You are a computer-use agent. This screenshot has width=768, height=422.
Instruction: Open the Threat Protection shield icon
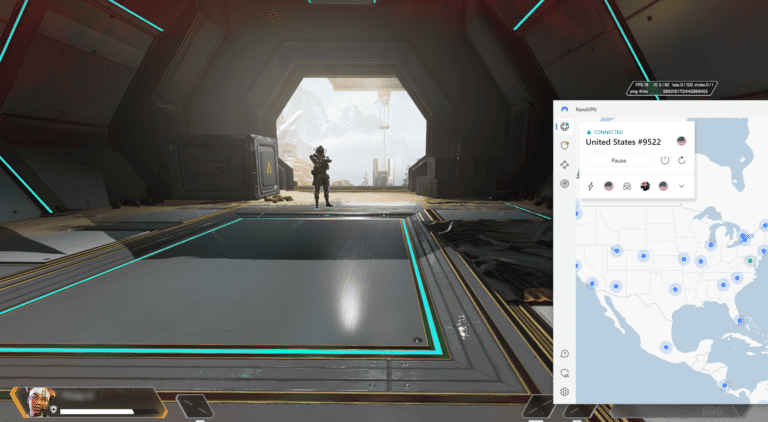point(565,145)
